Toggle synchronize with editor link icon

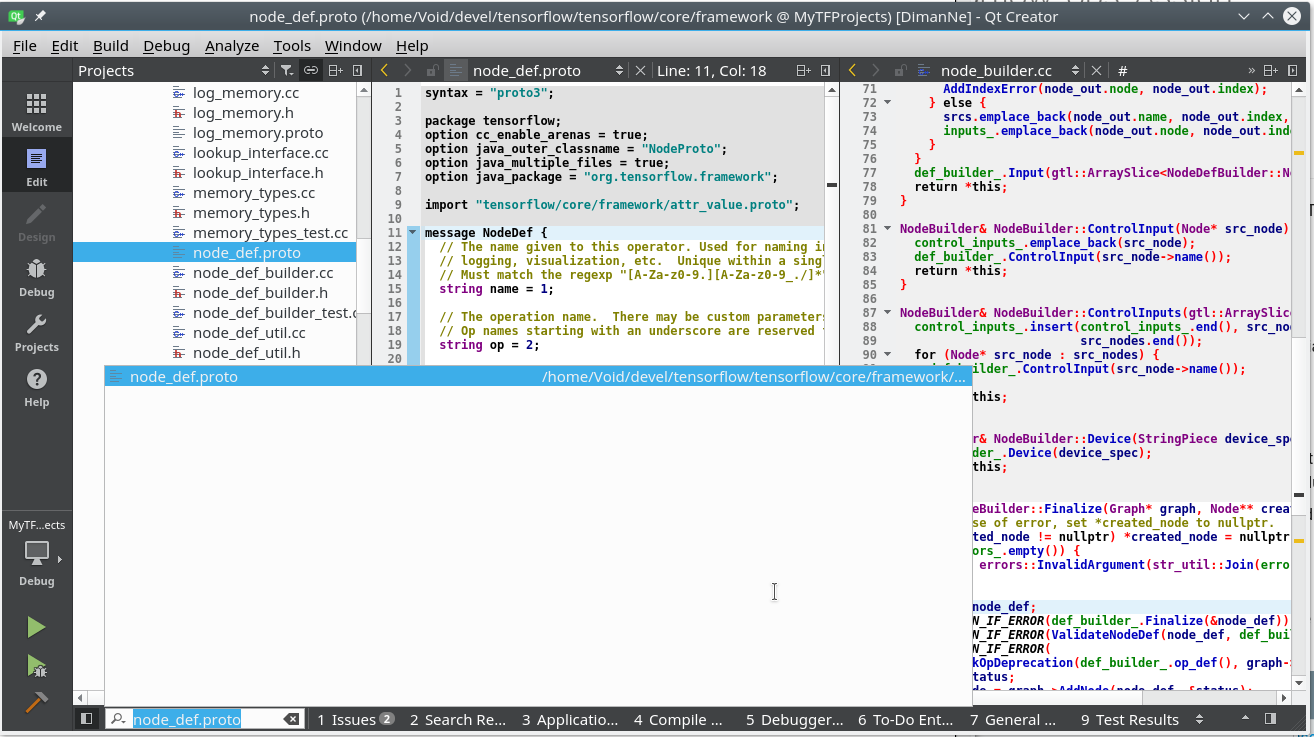(x=311, y=71)
